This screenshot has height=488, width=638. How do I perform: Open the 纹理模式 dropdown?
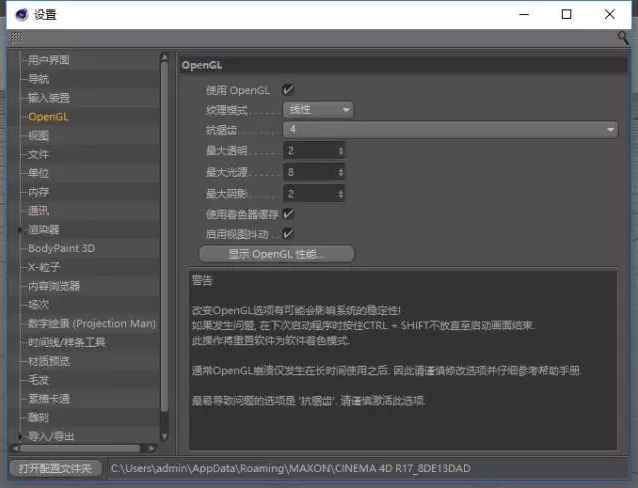tap(318, 109)
